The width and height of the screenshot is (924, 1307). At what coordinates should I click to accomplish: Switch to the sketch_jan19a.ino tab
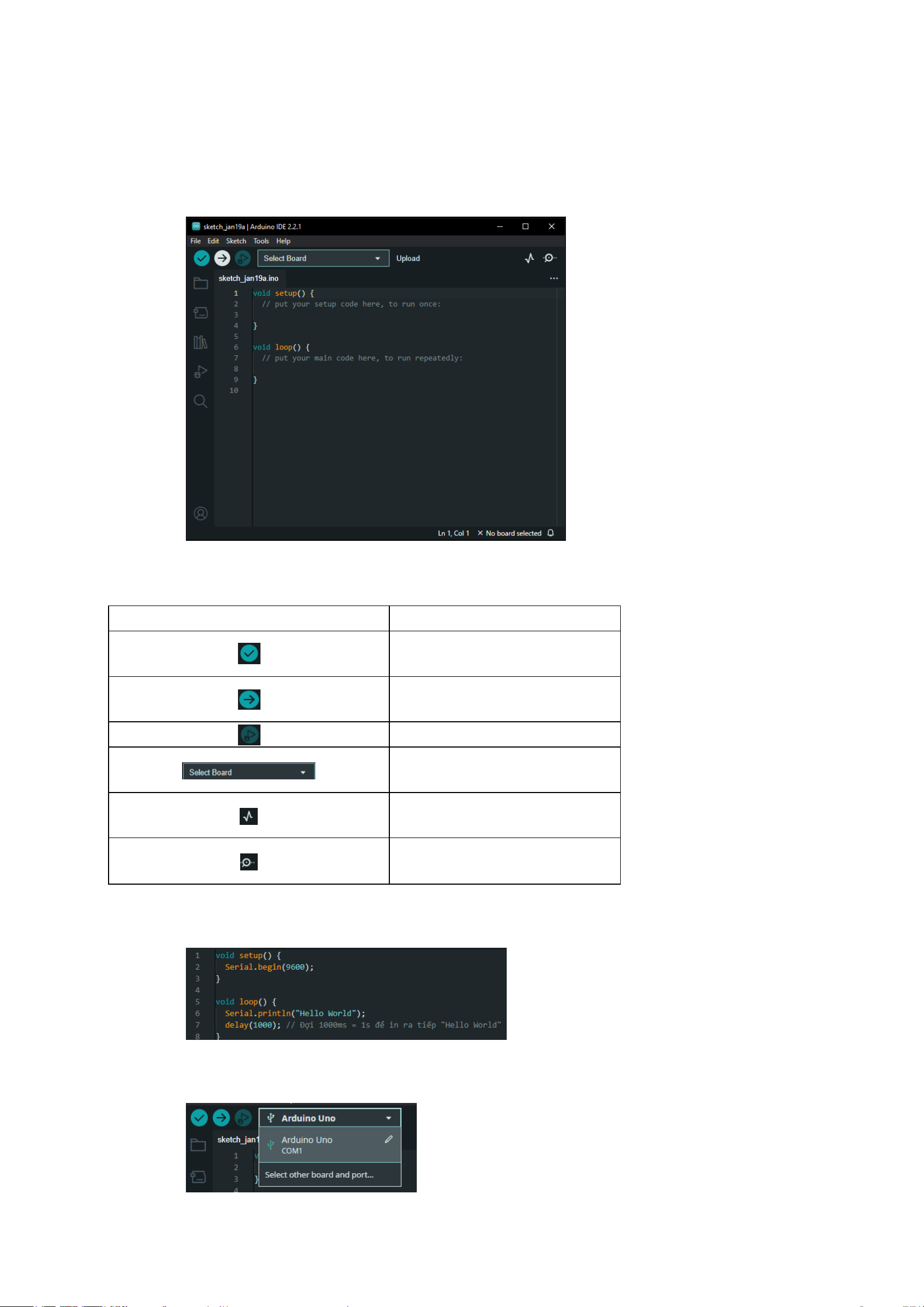(x=249, y=279)
